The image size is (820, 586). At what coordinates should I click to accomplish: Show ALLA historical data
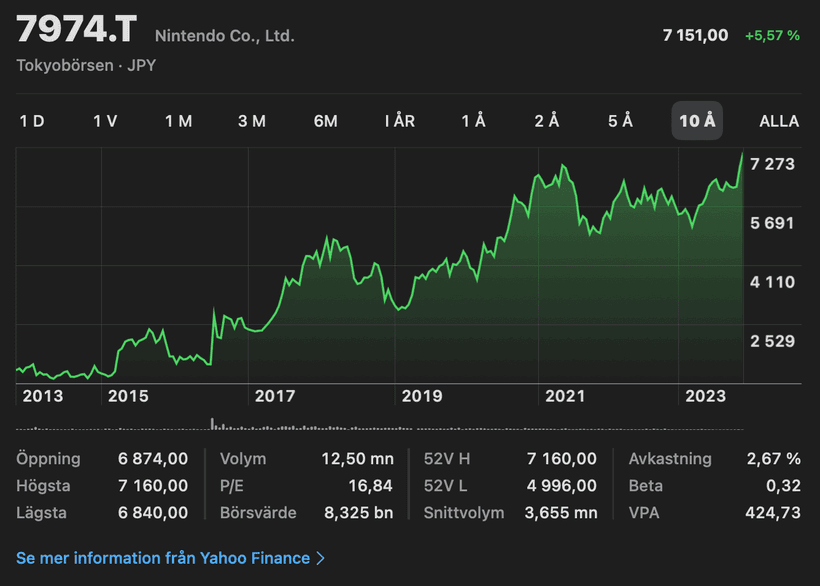[779, 121]
